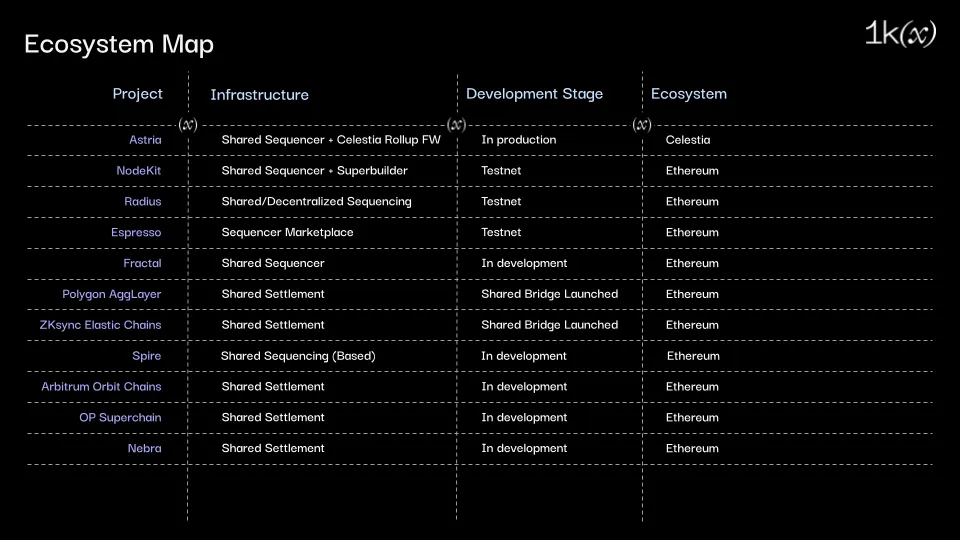Click the (x) marker beside the Project column
The height and width of the screenshot is (540, 960).
(x=188, y=125)
